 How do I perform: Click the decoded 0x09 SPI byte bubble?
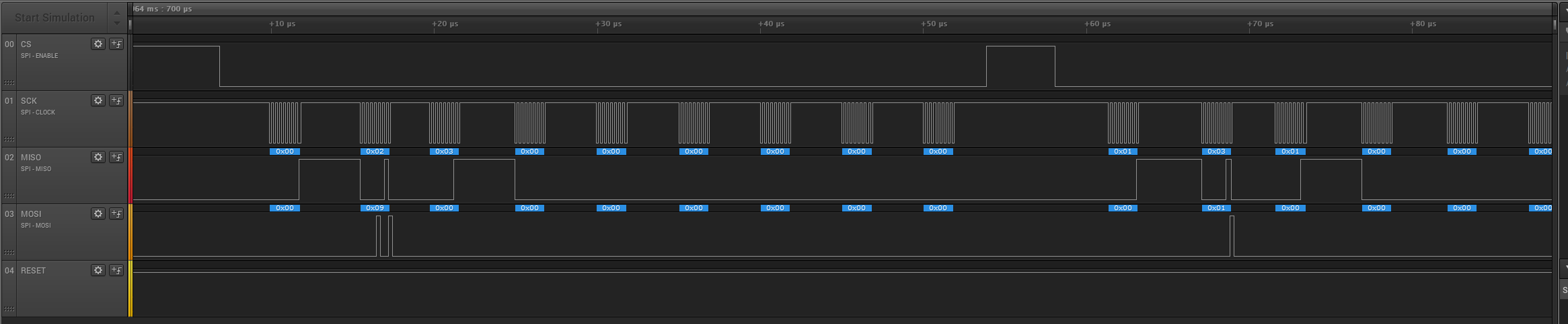click(375, 208)
